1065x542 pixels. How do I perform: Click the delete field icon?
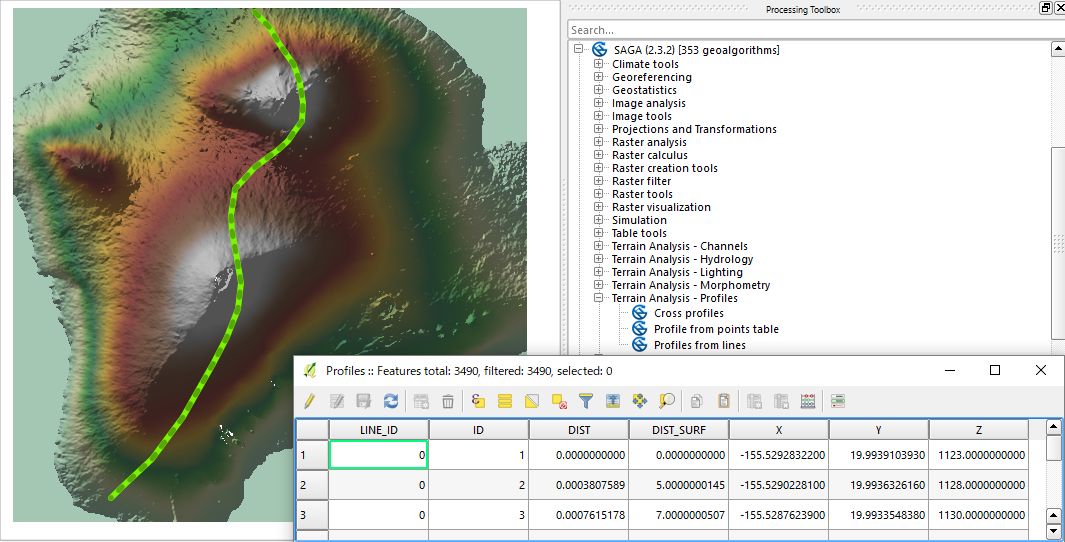point(781,401)
